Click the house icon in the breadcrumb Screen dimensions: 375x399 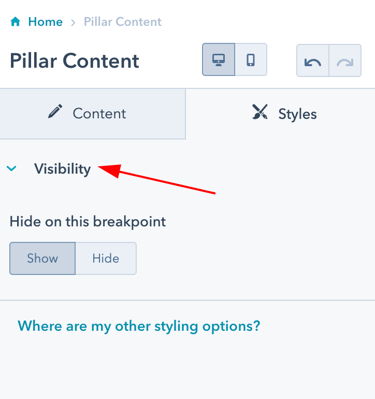(15, 22)
